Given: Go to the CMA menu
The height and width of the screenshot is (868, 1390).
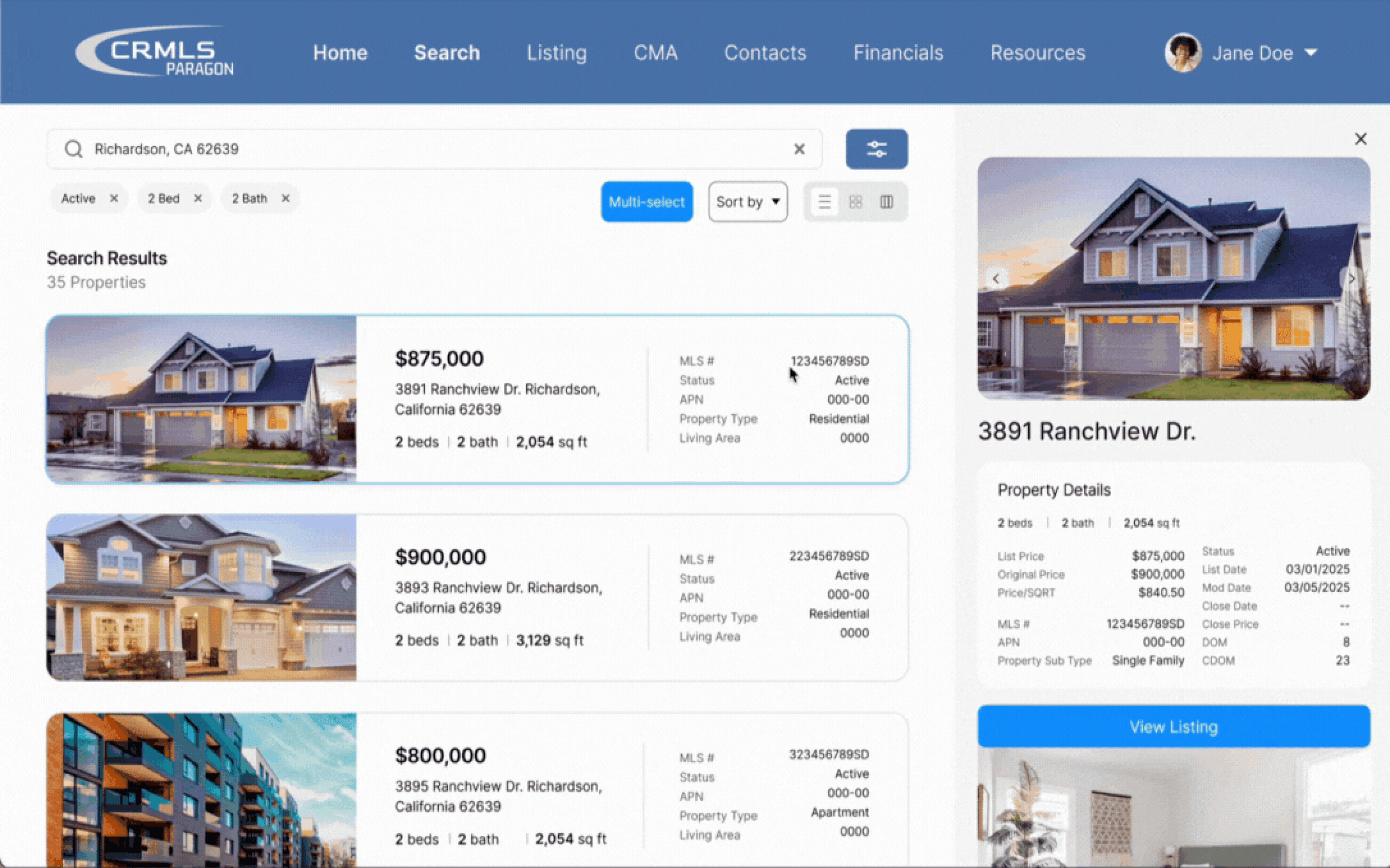Looking at the screenshot, I should pos(655,53).
